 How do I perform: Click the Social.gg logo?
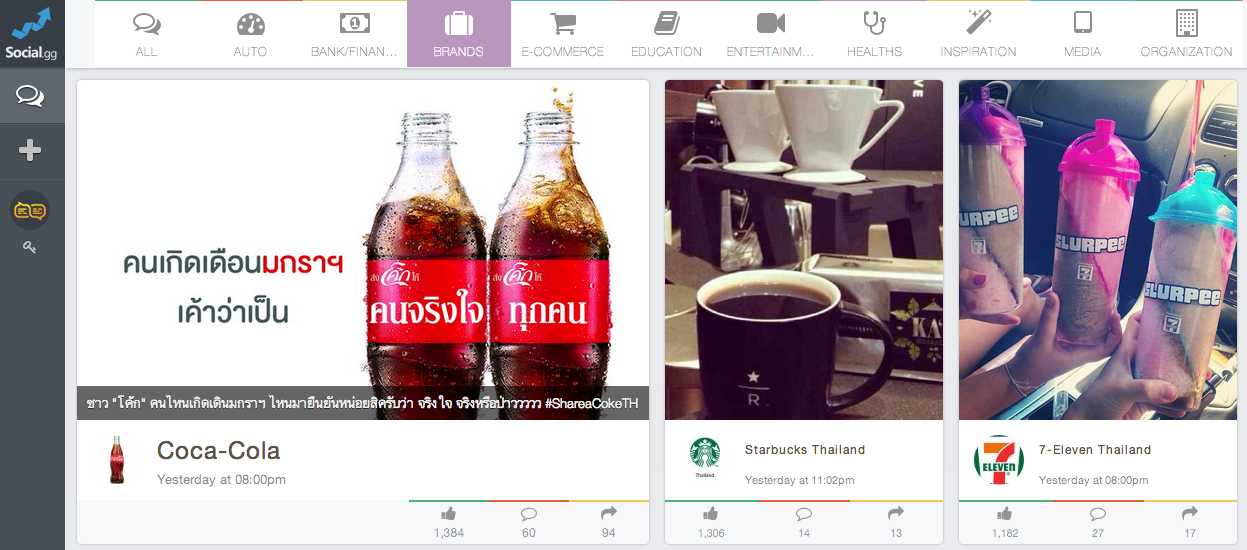click(x=32, y=34)
